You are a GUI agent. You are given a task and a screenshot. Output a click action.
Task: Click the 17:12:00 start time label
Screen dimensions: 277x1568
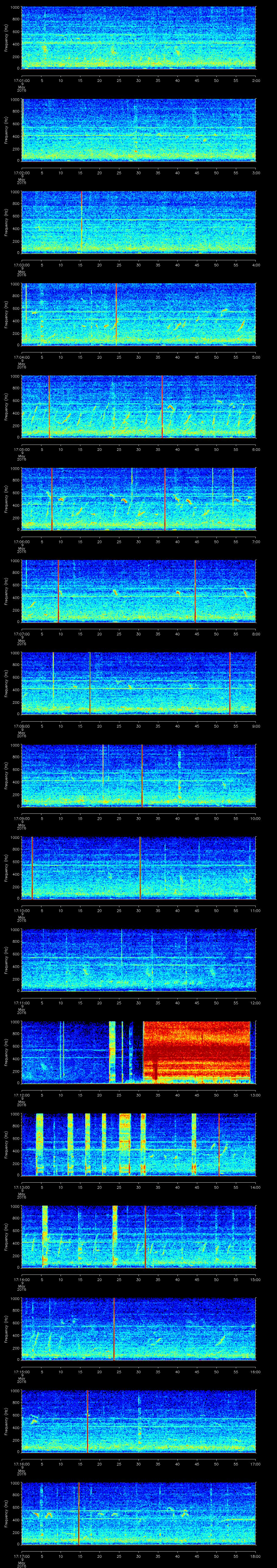[x=22, y=1095]
